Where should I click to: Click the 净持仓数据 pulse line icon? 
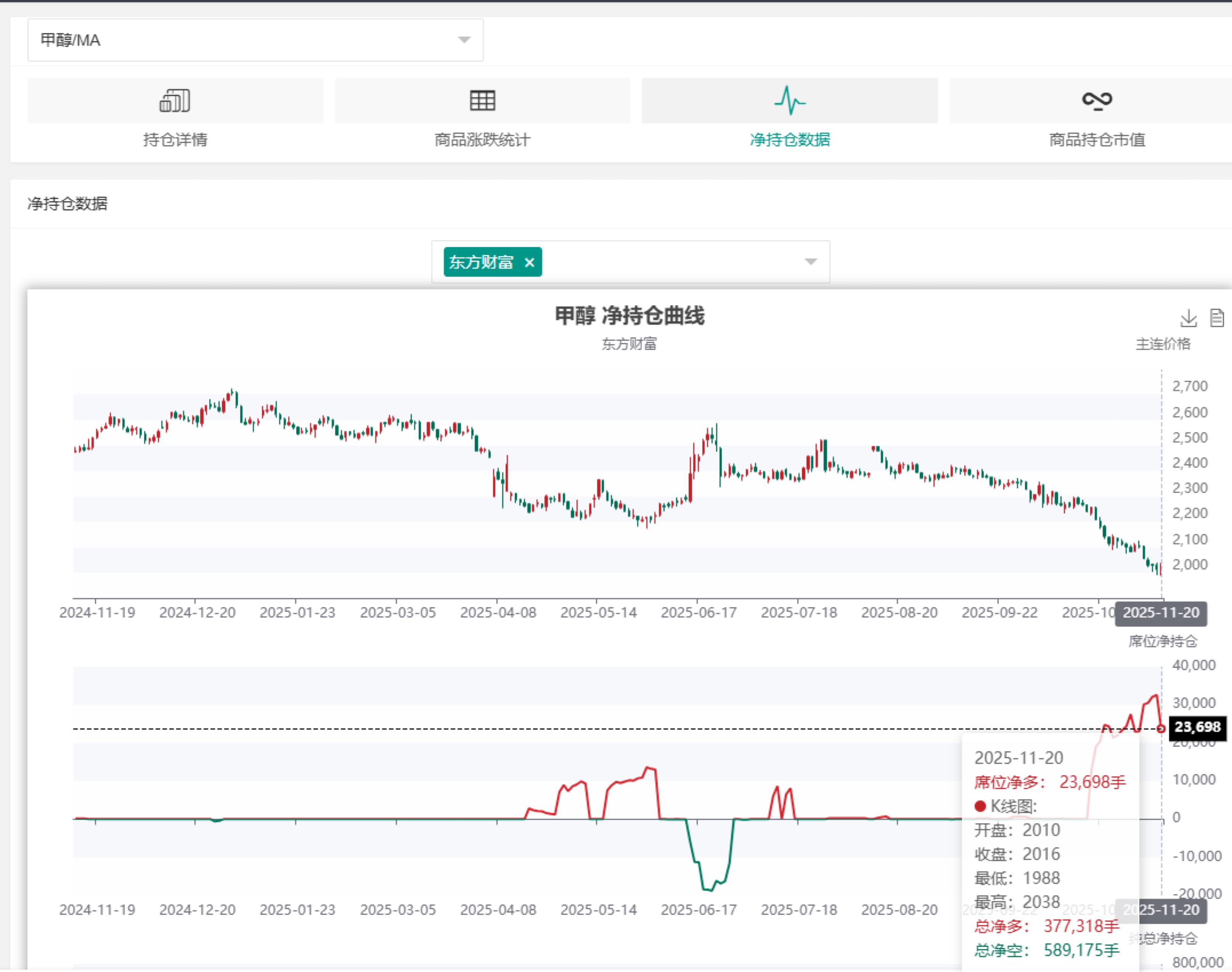pos(790,101)
